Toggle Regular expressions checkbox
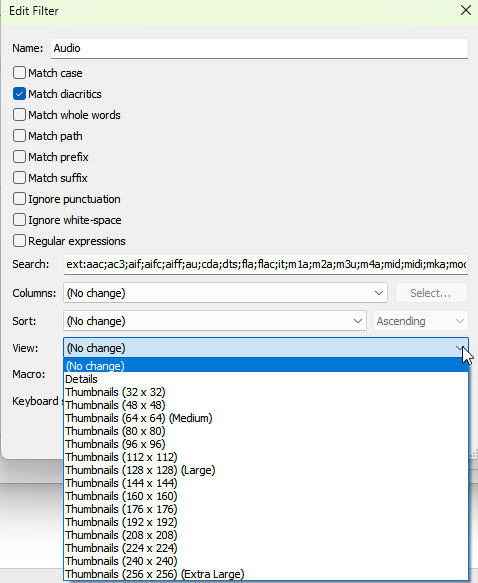Viewport: 478px width, 583px height. pos(19,241)
